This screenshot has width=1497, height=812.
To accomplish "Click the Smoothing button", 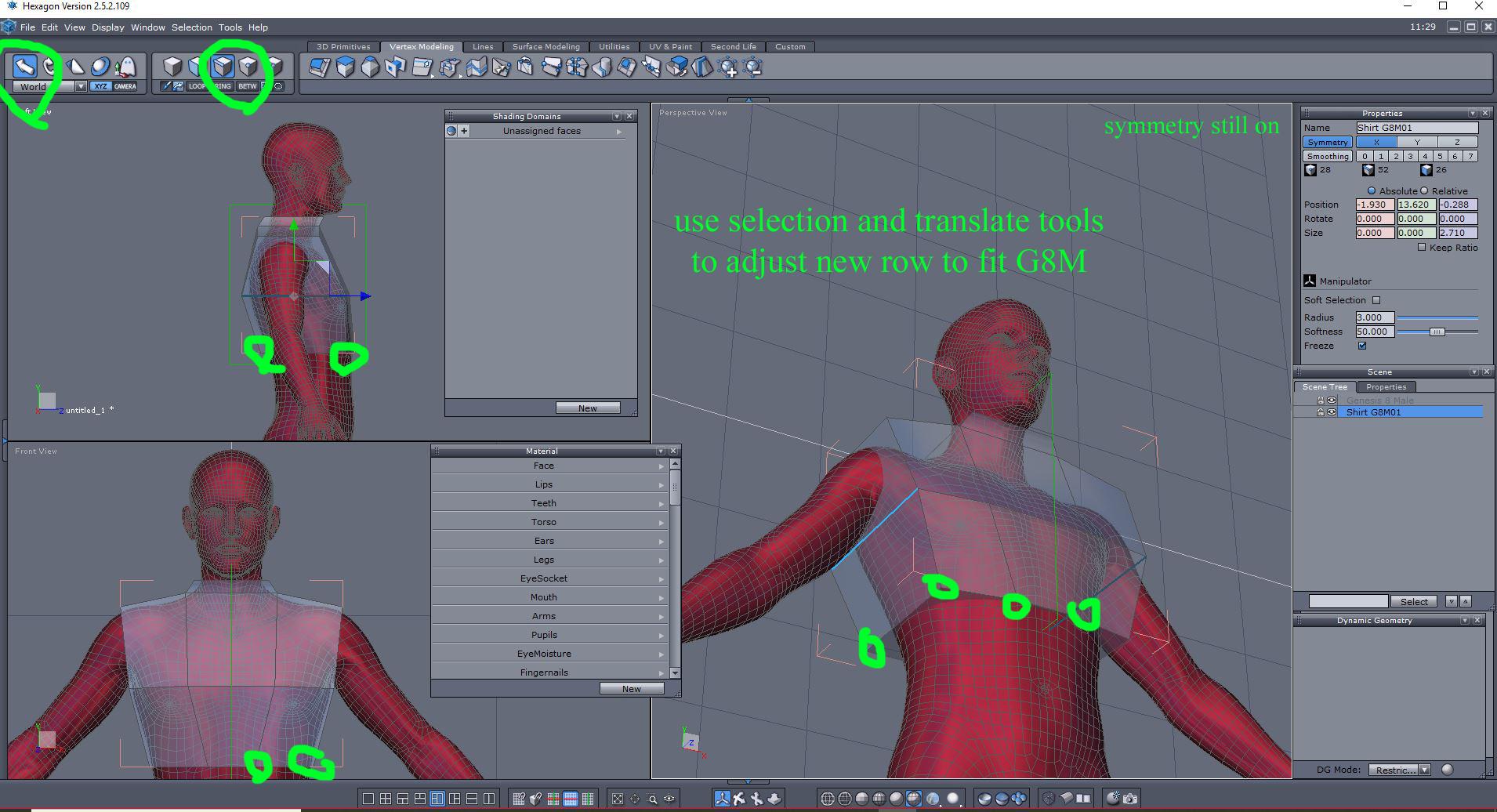I will [x=1328, y=156].
